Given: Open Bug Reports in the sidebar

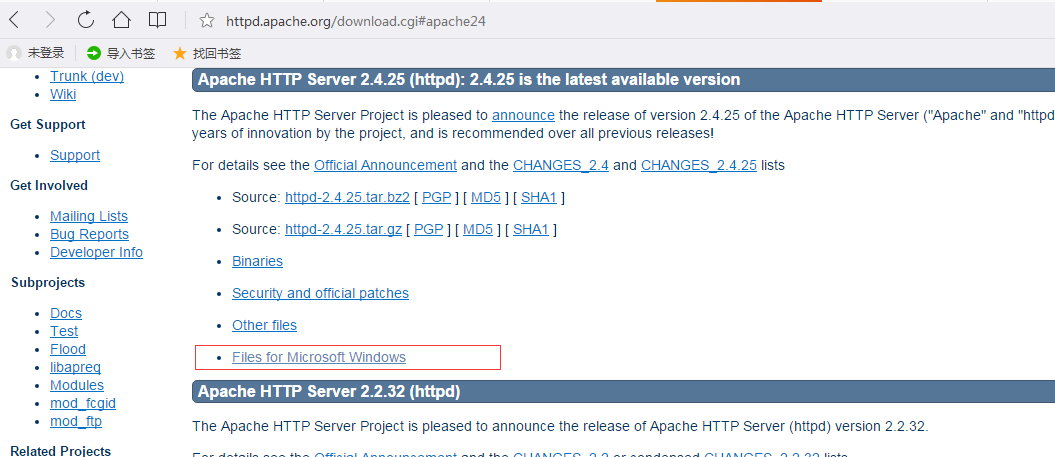Looking at the screenshot, I should [x=89, y=234].
